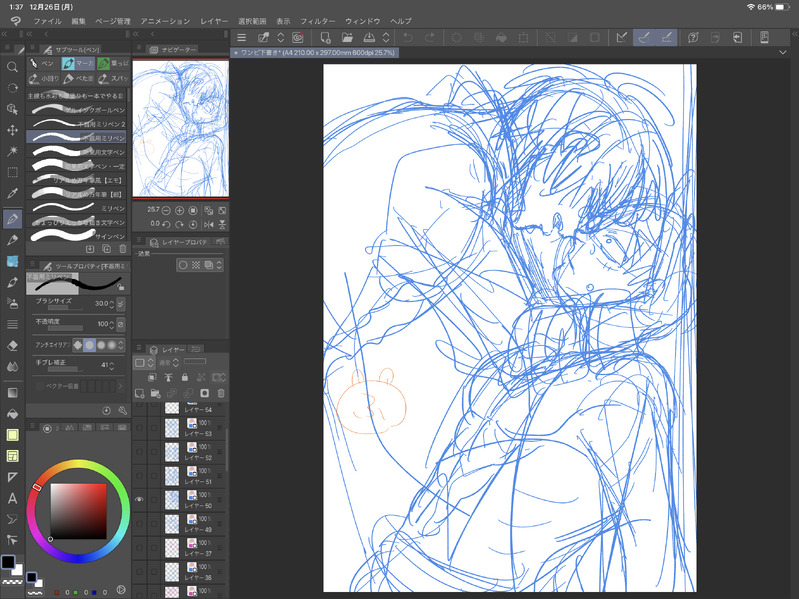Select the Eraser tool
Screen dimensions: 799x599
point(12,345)
